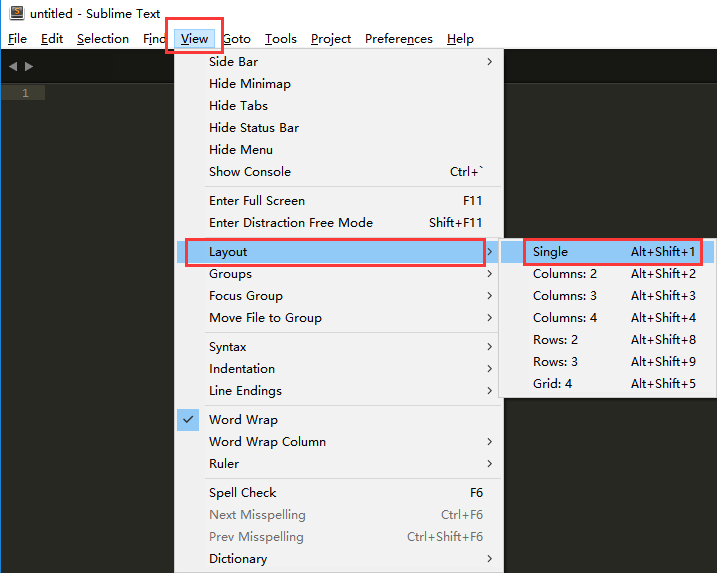Click the Sublime Text app icon in title bar
717x573 pixels.
click(17, 12)
